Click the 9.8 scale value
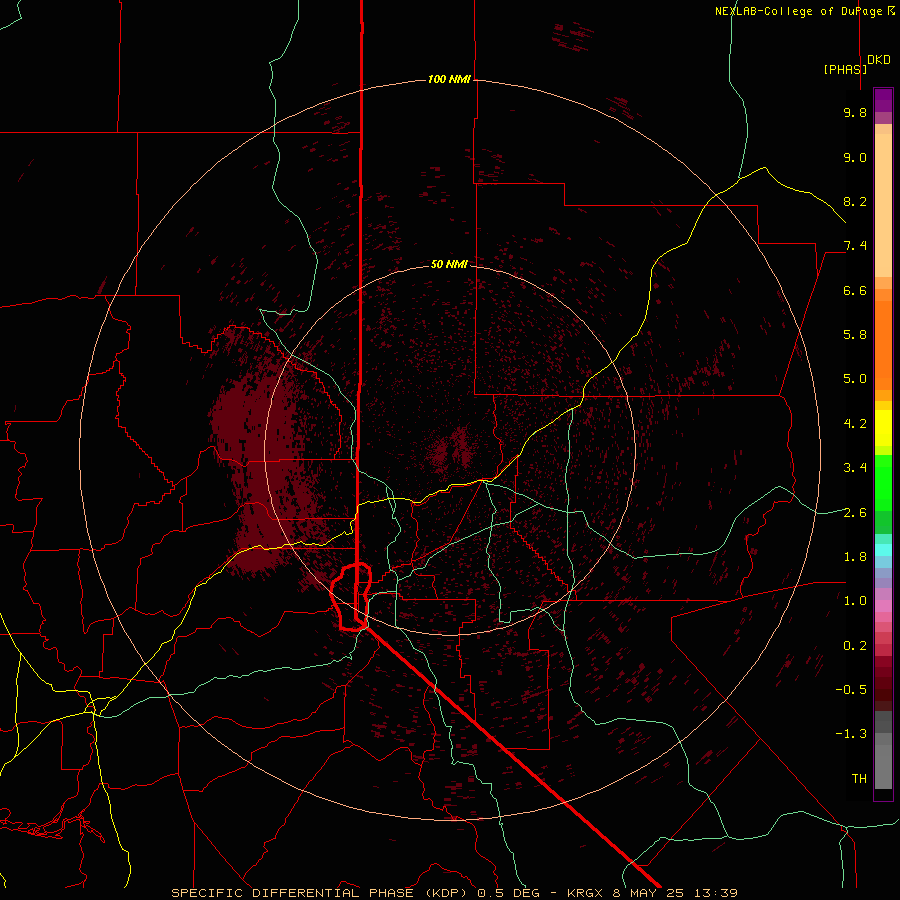Screen dimensions: 900x900 click(x=855, y=112)
